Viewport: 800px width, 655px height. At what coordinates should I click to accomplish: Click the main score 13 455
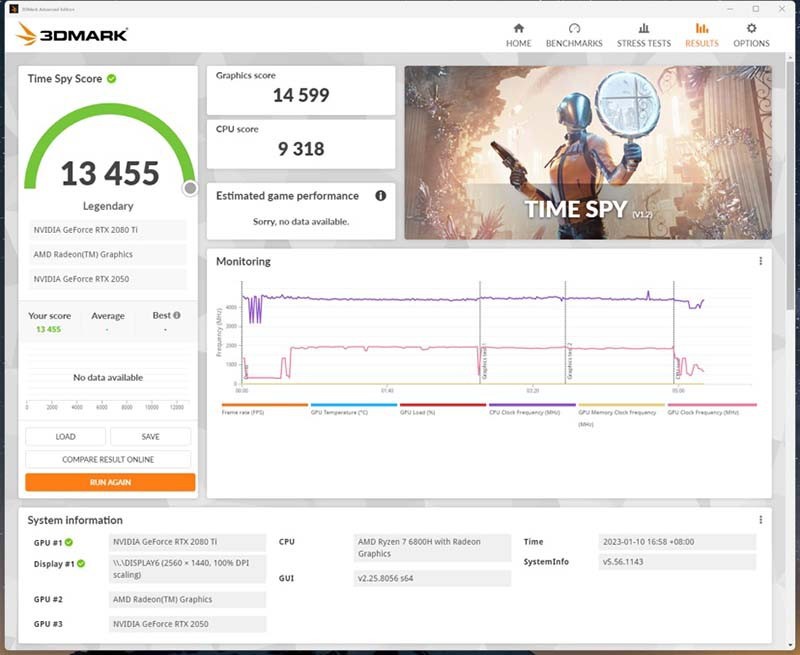tap(110, 173)
